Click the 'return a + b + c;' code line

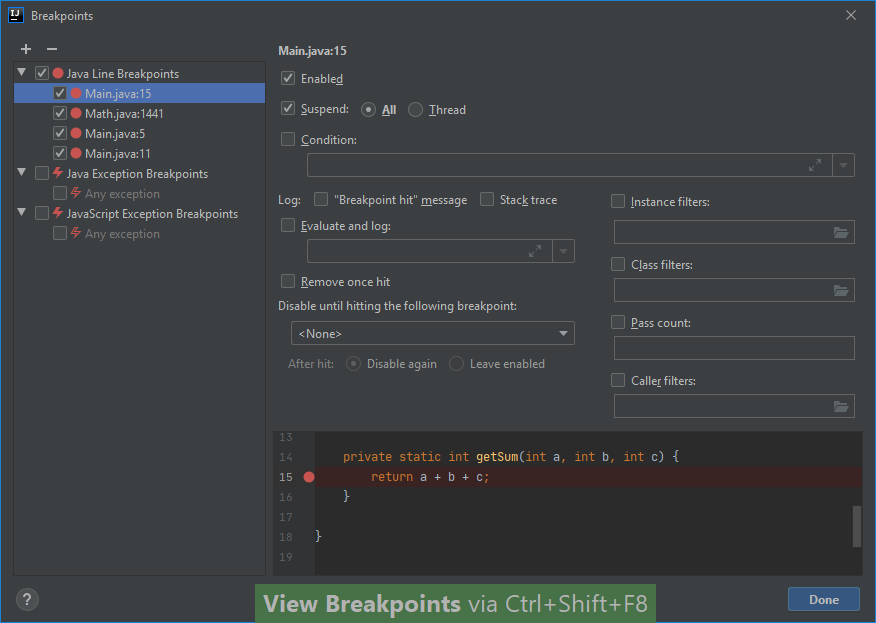click(430, 477)
